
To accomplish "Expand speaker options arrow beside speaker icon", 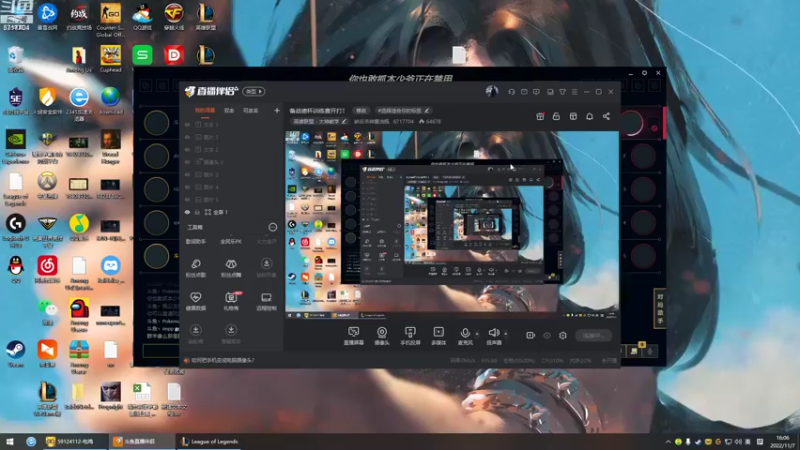I will pos(506,333).
